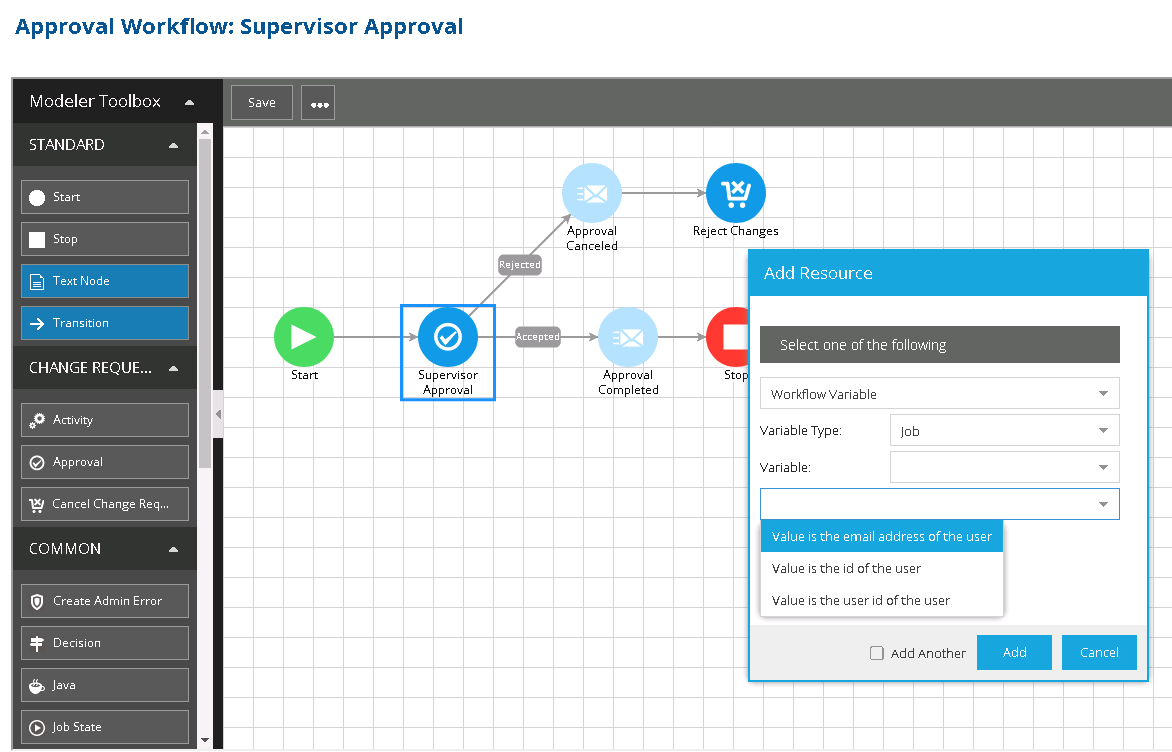
Task: Open the empty Variable dropdown
Action: [x=1003, y=467]
